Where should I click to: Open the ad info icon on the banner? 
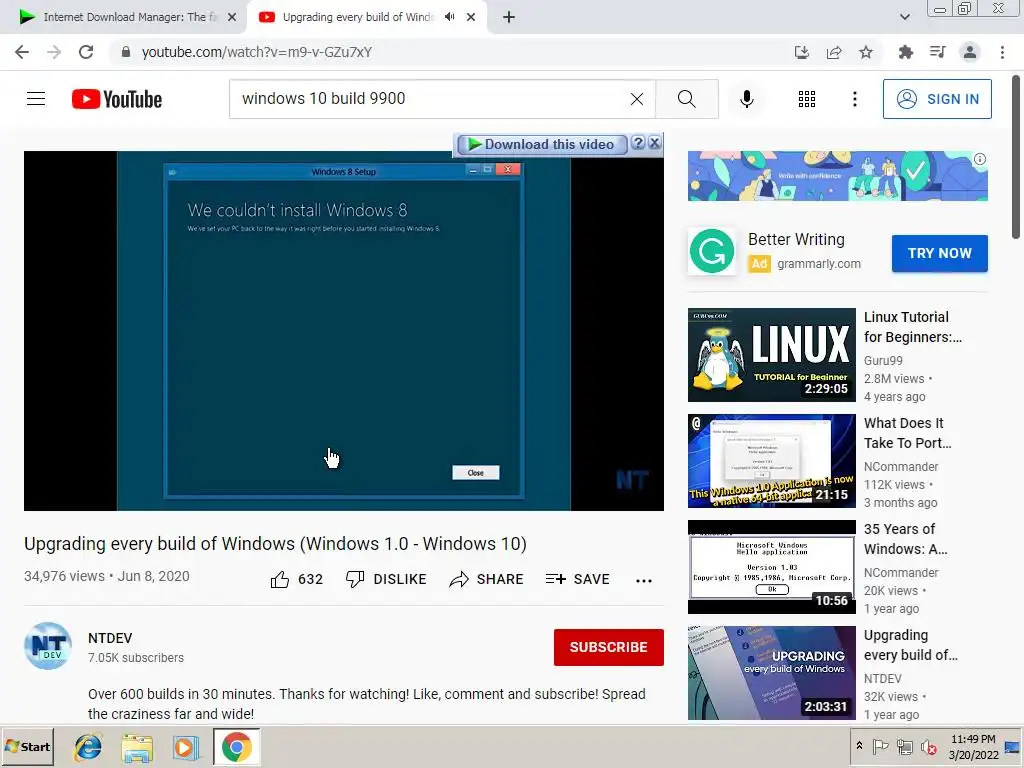(x=980, y=159)
